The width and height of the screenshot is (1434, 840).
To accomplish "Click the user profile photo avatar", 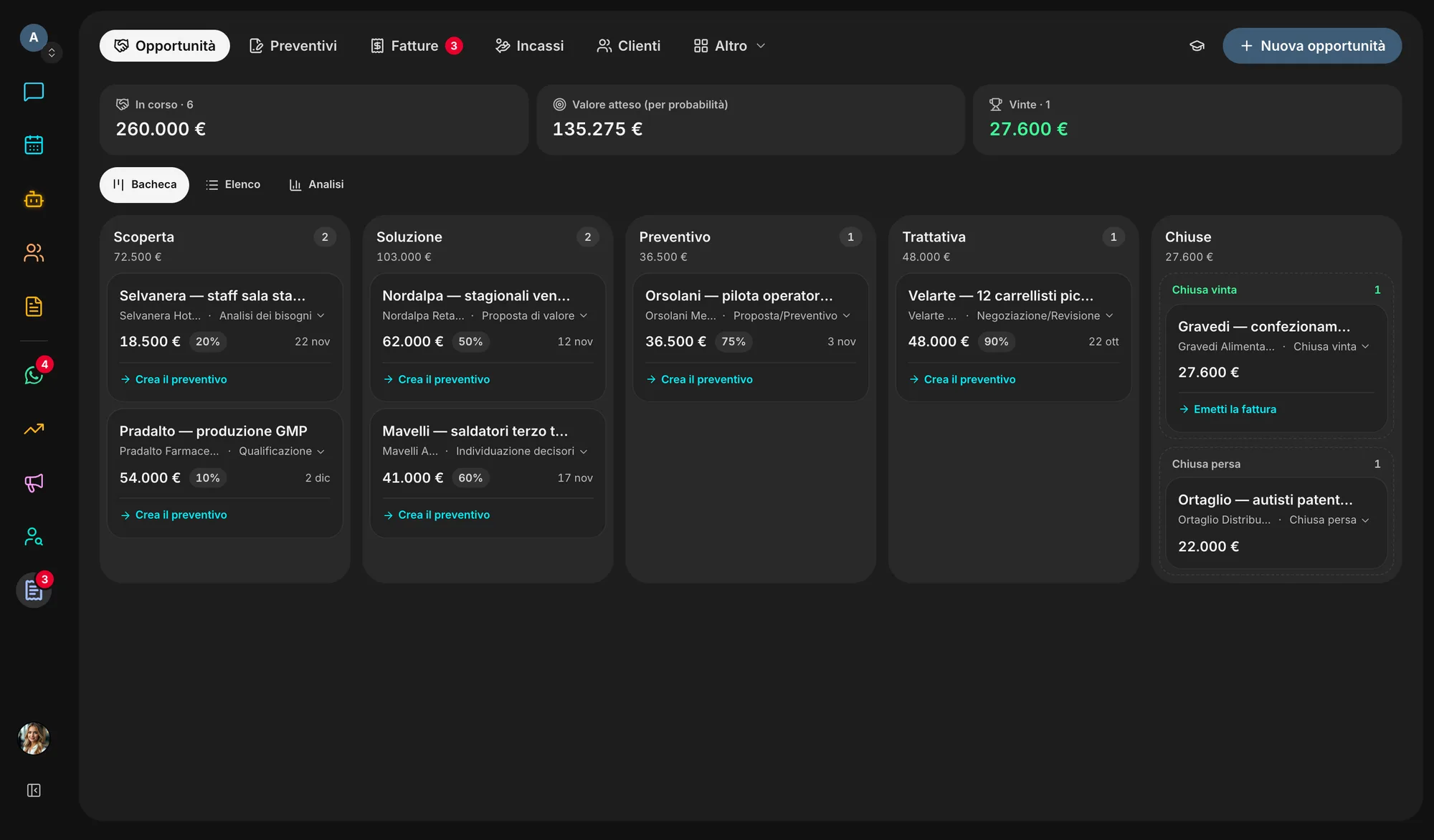I will [x=34, y=738].
